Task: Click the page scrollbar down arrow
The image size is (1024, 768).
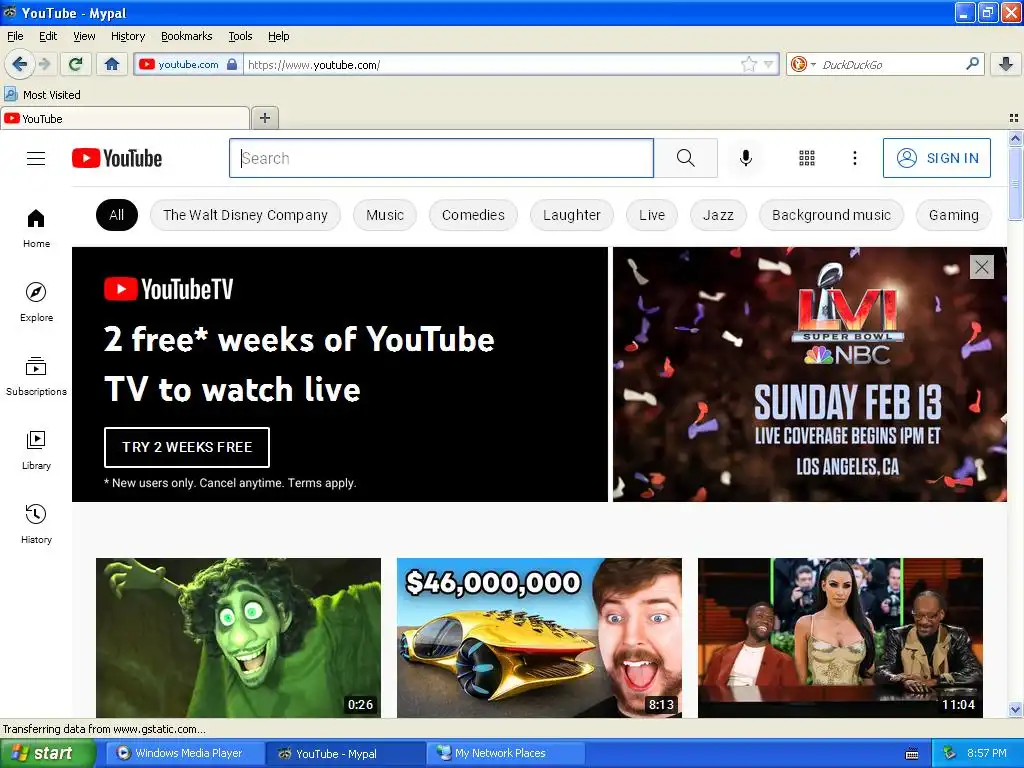Action: pyautogui.click(x=1015, y=709)
